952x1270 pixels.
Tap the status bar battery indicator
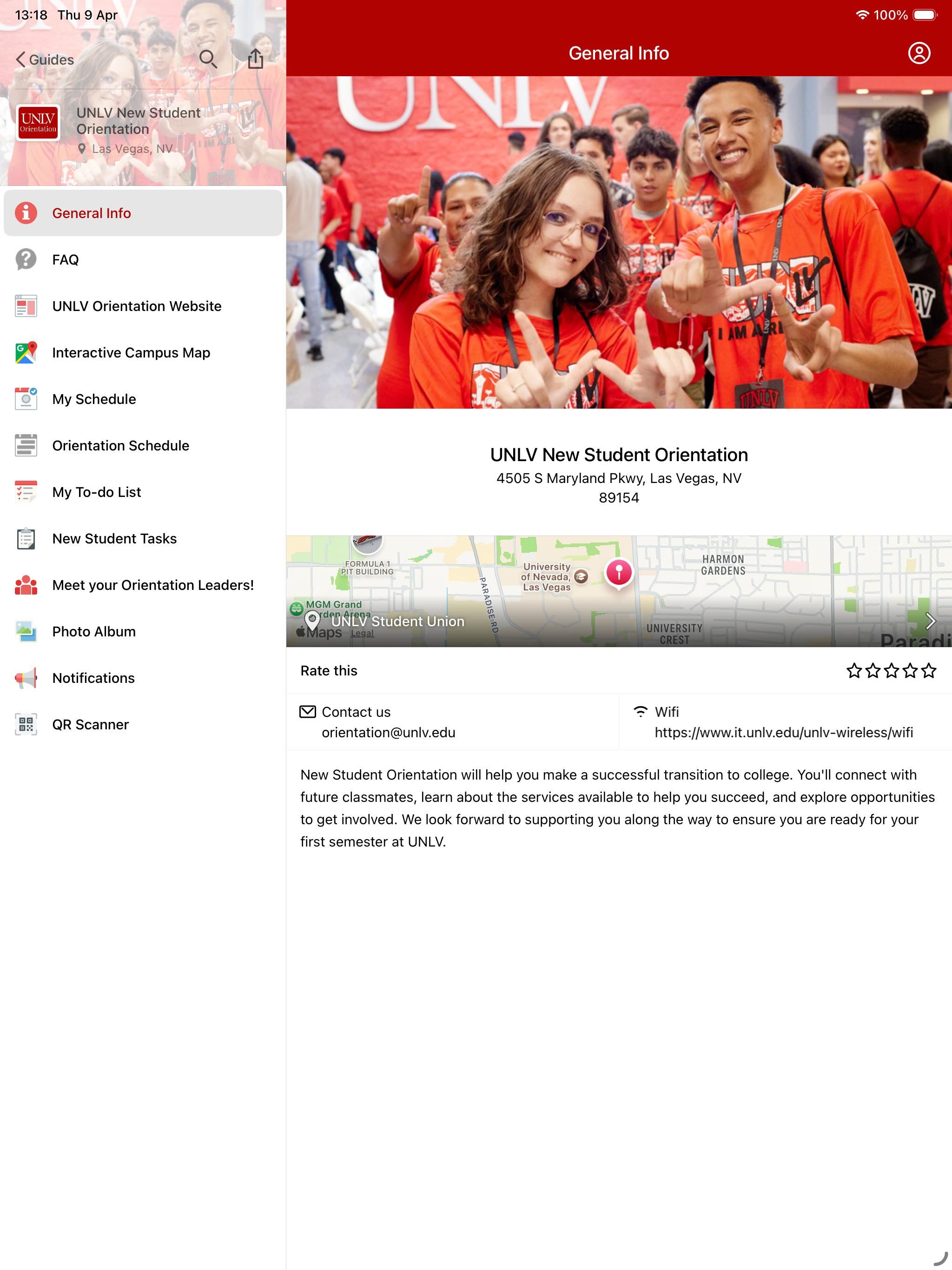(925, 15)
